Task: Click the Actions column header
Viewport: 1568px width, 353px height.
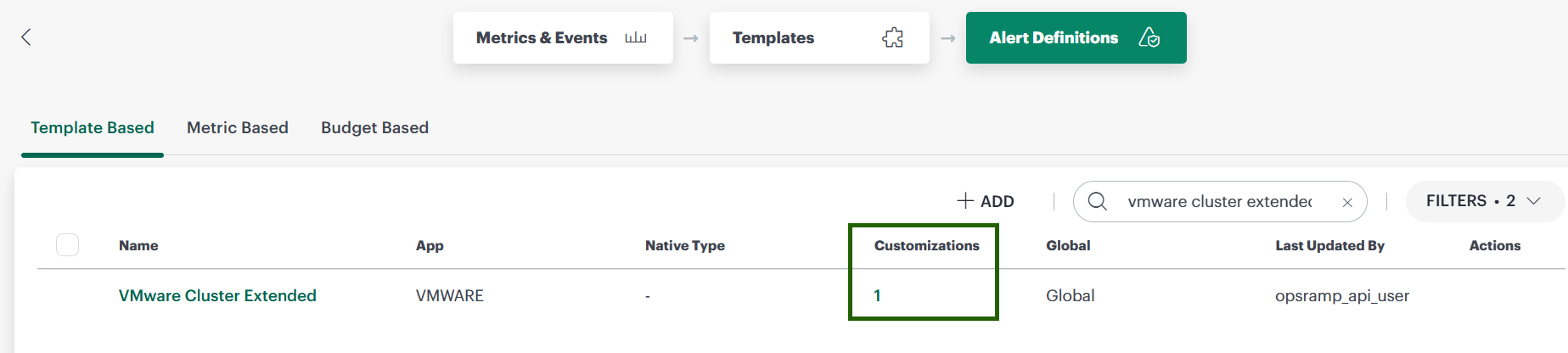Action: pyautogui.click(x=1495, y=245)
